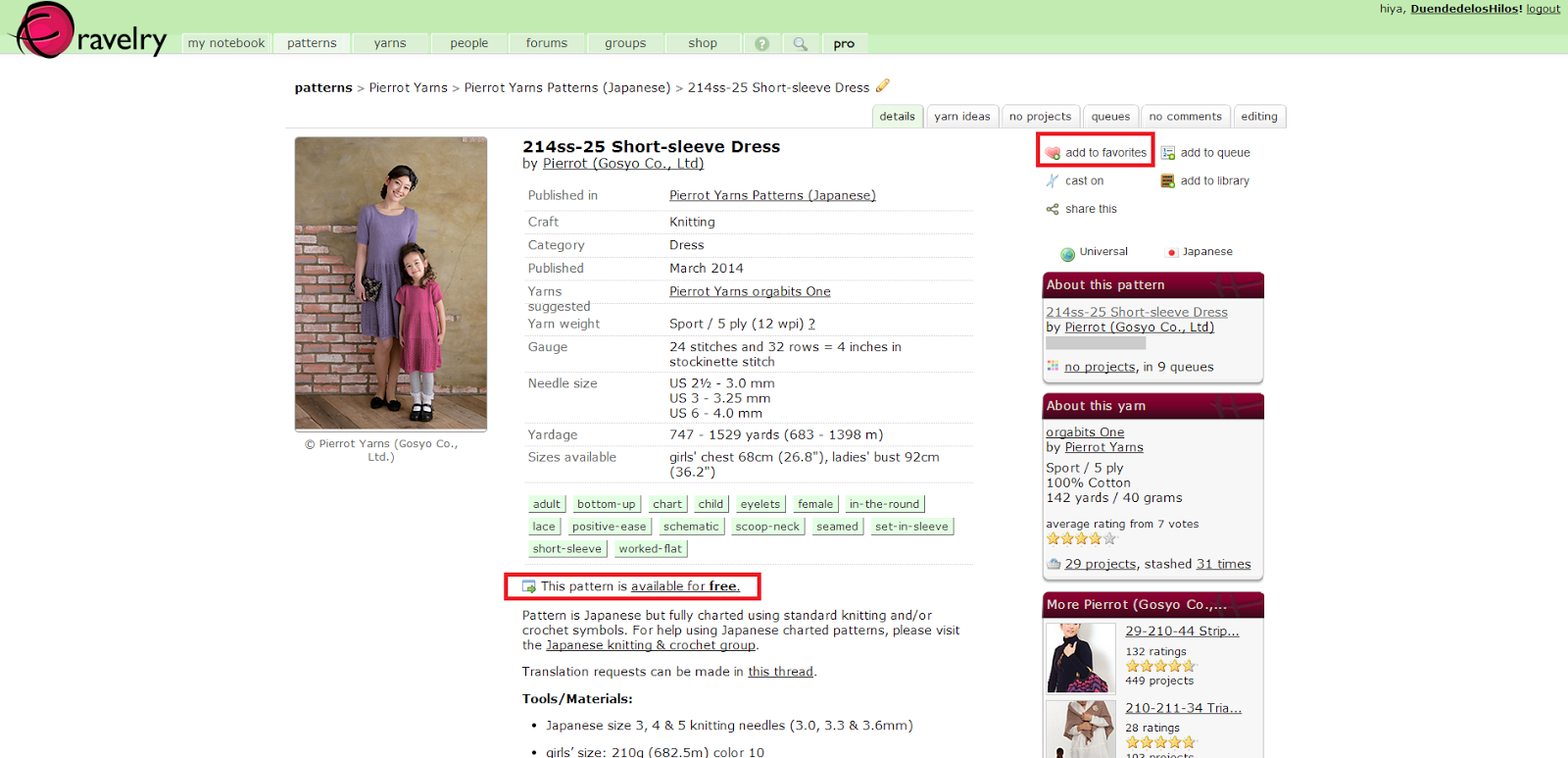Select the 'set-in-sleeve' tag
1568x758 pixels.
[x=911, y=527]
